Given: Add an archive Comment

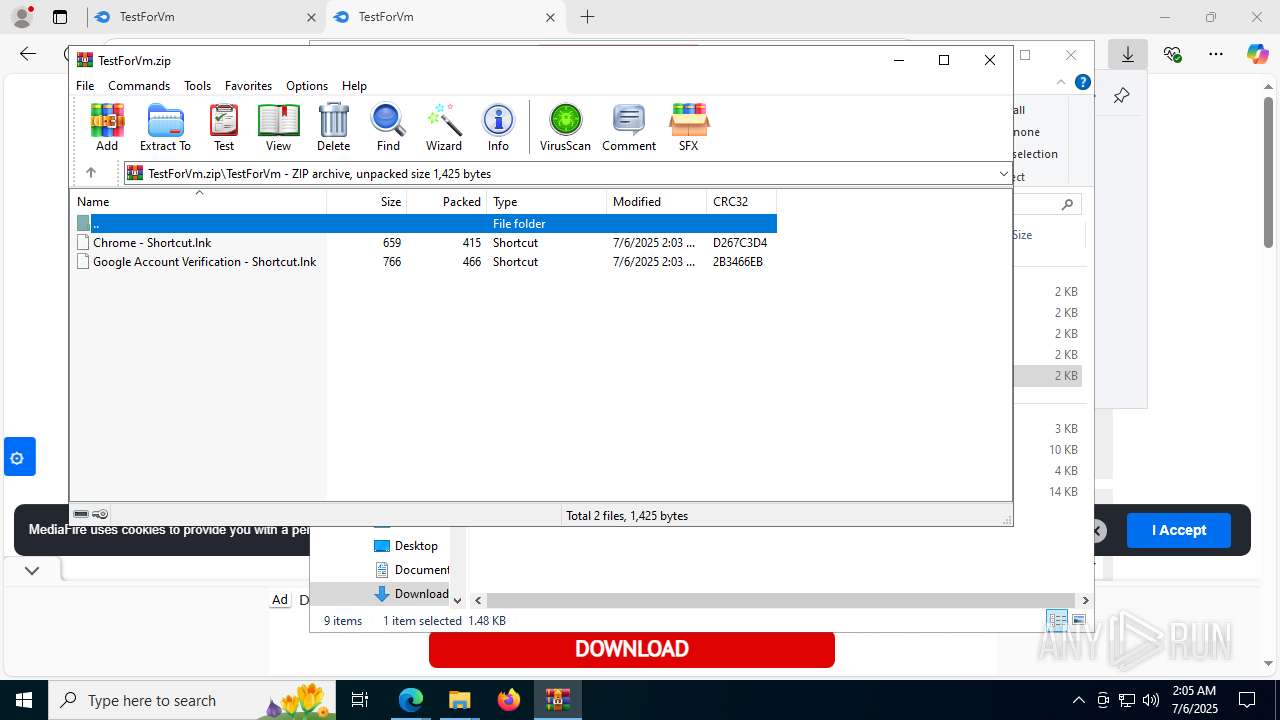Looking at the screenshot, I should (629, 127).
